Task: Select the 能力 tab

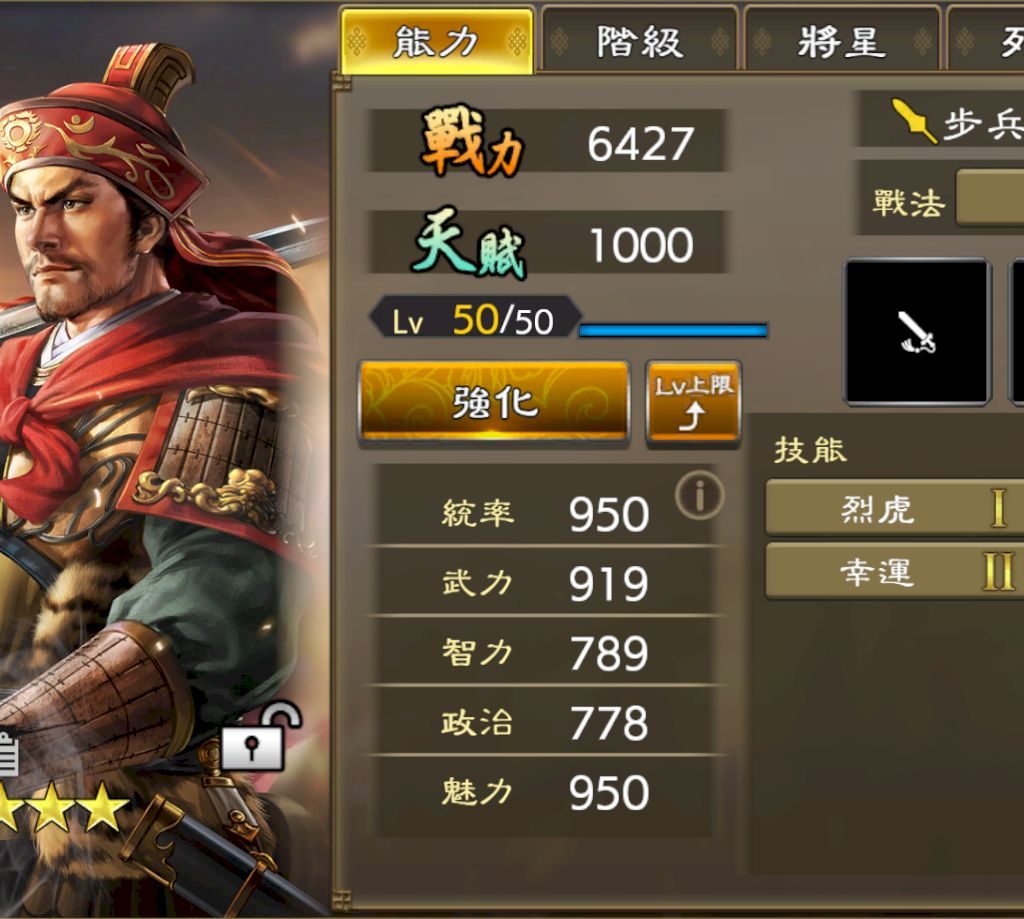Action: [x=436, y=40]
